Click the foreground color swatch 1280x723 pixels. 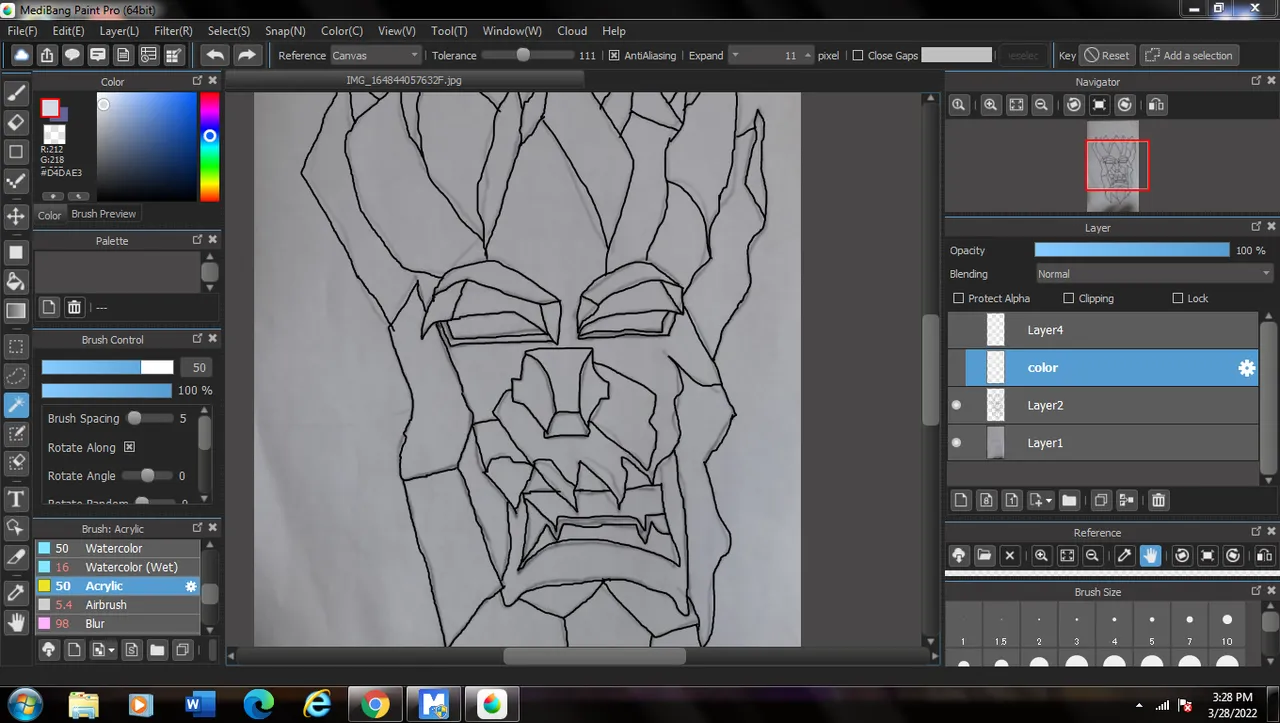coord(50,108)
